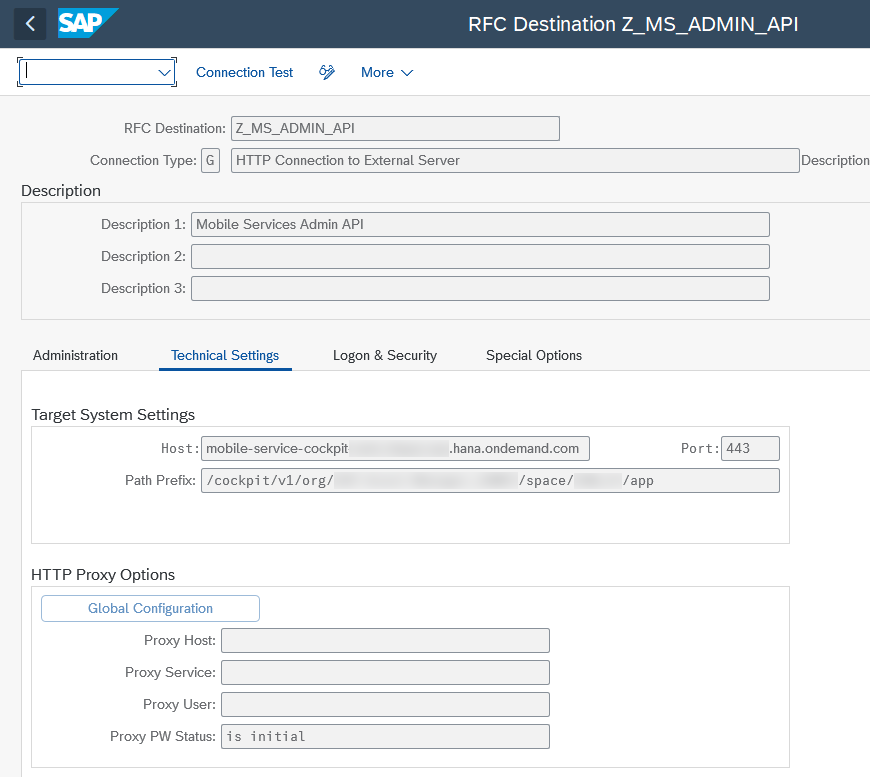Switch to the Administration tab

[75, 355]
